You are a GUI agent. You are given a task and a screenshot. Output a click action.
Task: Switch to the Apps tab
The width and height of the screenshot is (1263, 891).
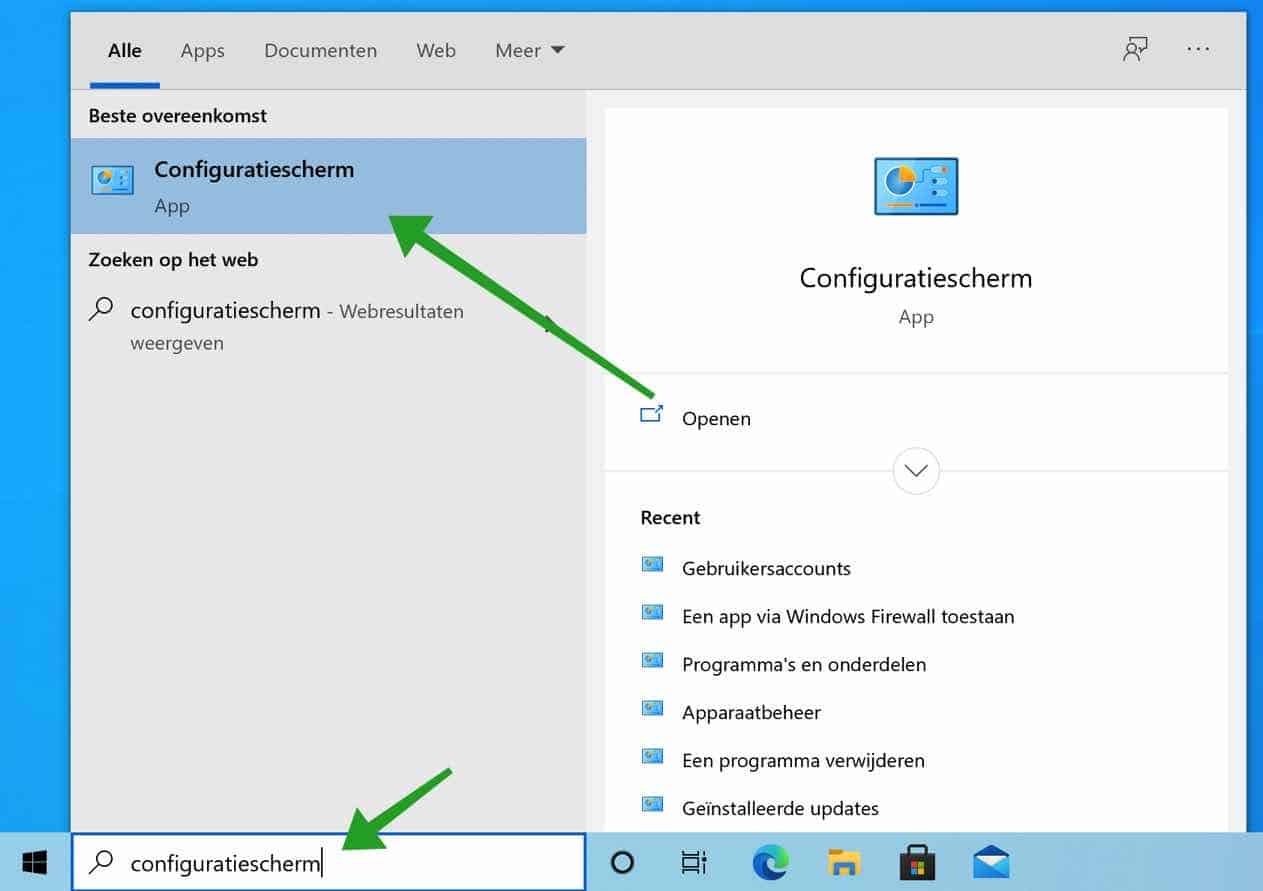tap(202, 50)
